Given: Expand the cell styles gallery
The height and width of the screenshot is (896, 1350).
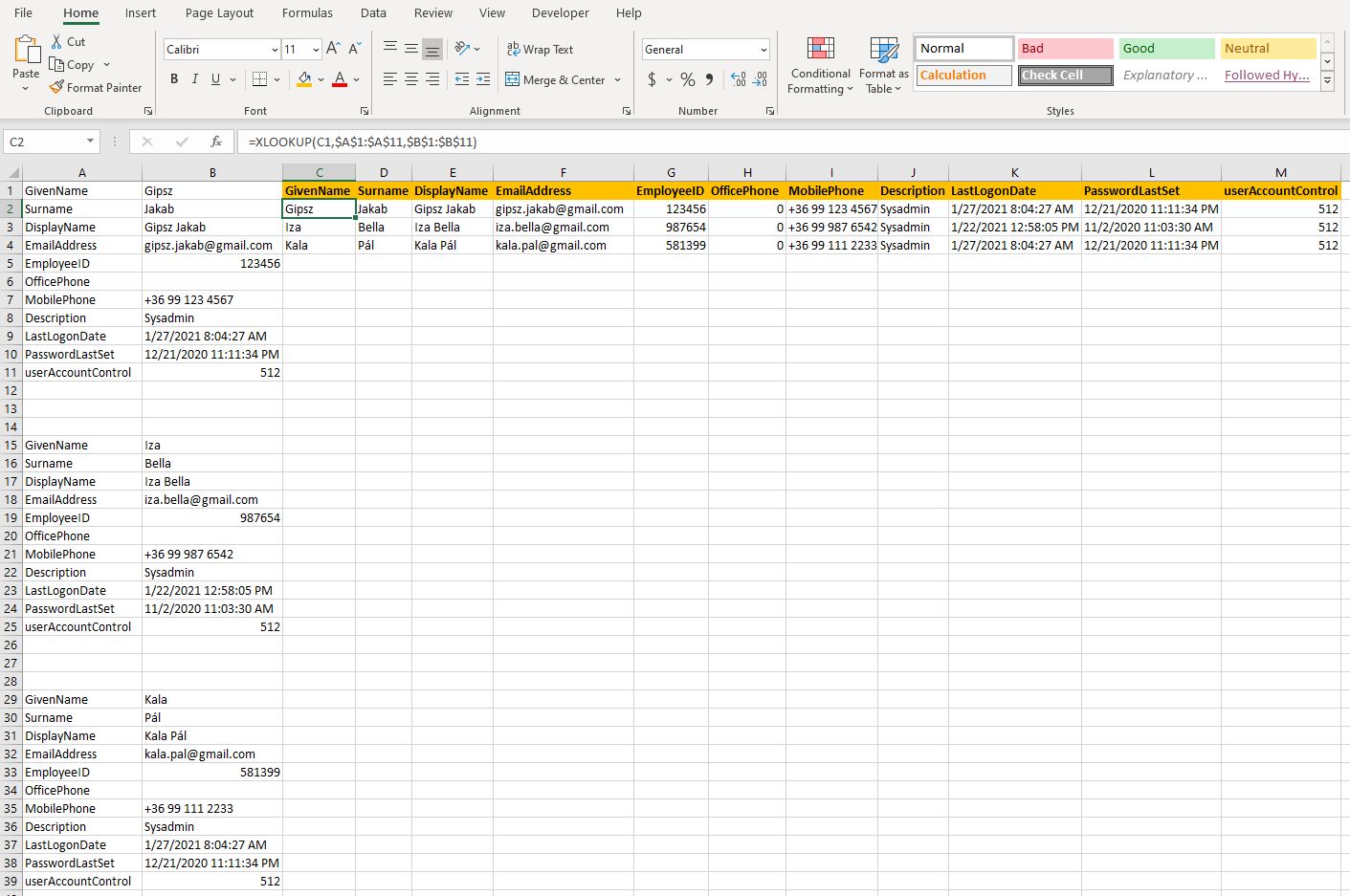Looking at the screenshot, I should pyautogui.click(x=1327, y=82).
